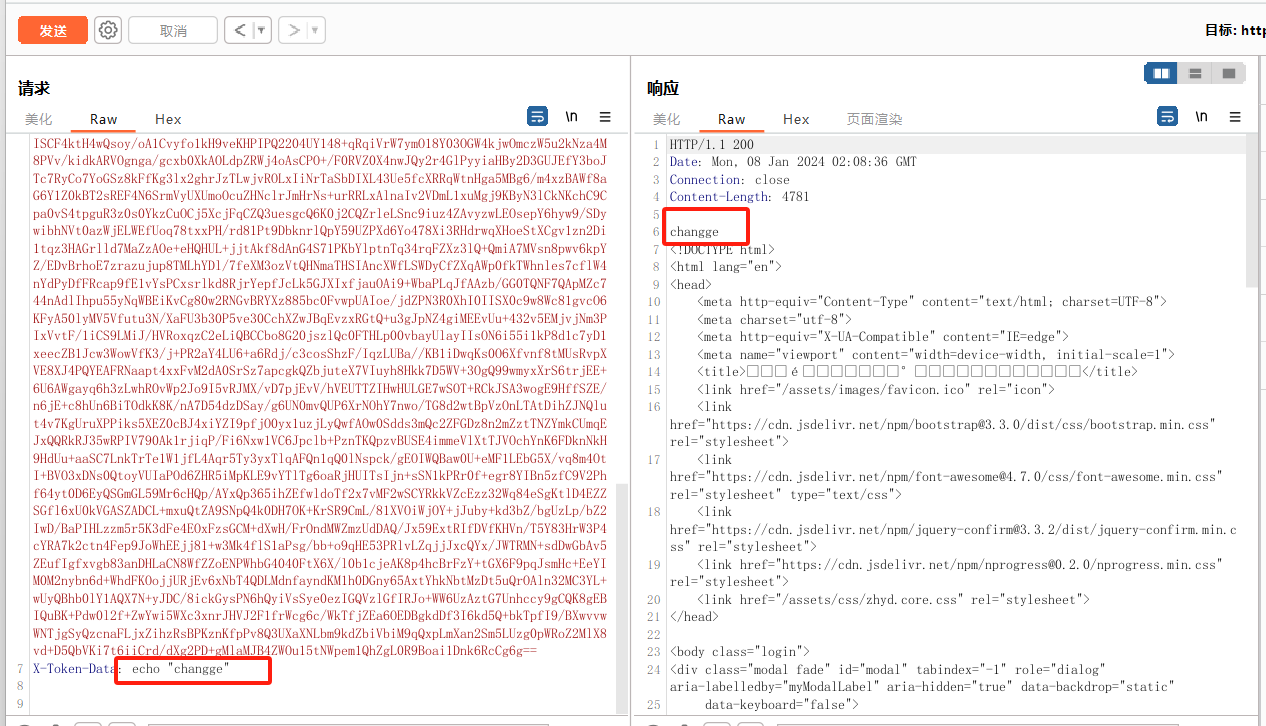Screen dimensions: 1266x726
Task: Click the Content-Length: 4781 header
Action: point(739,197)
